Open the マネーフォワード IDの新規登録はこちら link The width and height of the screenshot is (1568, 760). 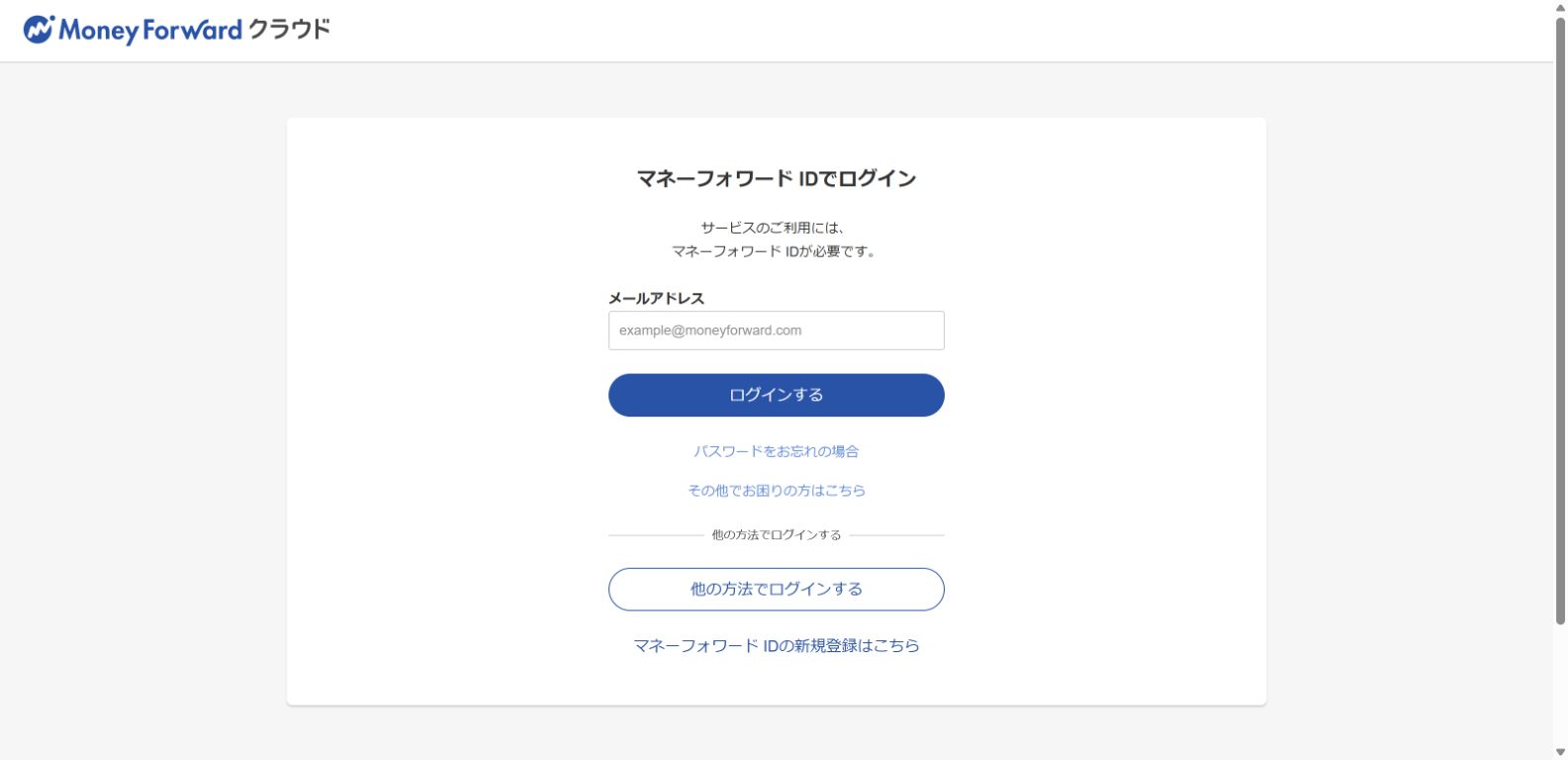pos(777,645)
